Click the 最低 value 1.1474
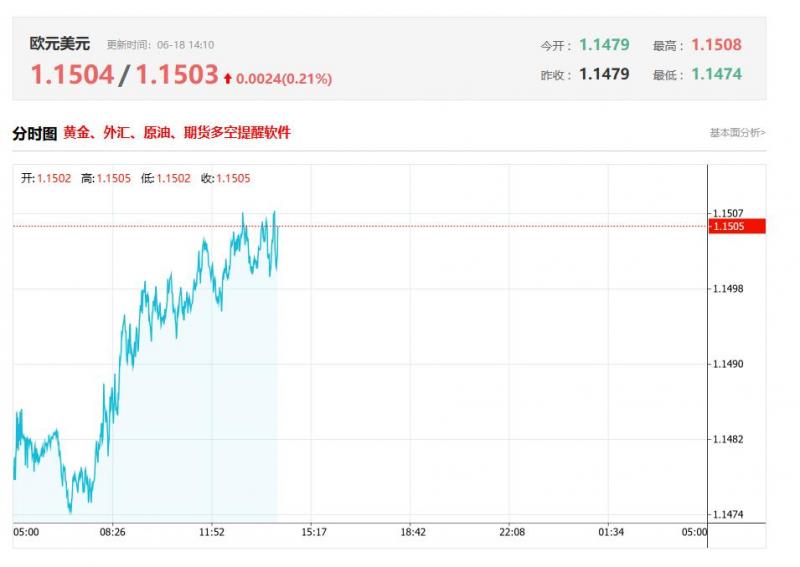The width and height of the screenshot is (800, 567). 716,74
